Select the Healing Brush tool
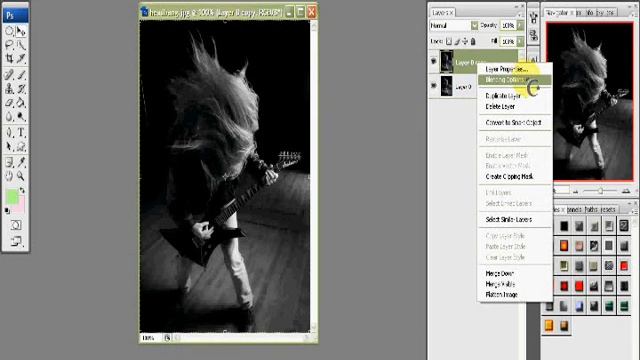 coord(9,75)
